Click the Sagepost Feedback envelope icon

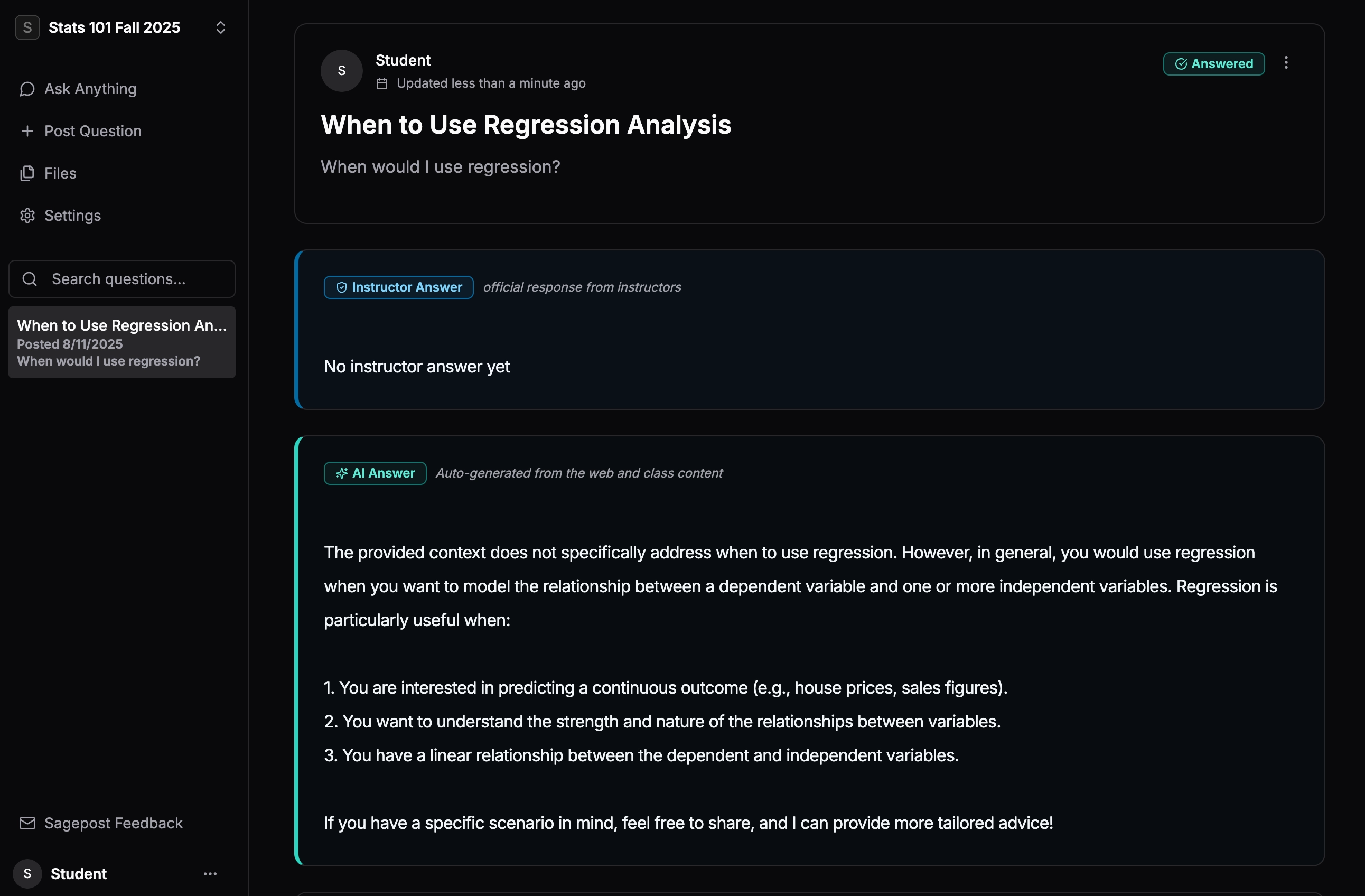tap(26, 823)
